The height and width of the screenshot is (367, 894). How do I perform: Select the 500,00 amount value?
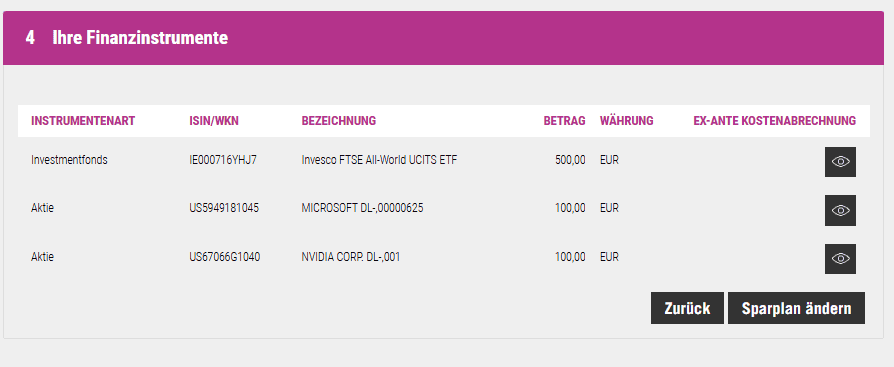pos(570,160)
